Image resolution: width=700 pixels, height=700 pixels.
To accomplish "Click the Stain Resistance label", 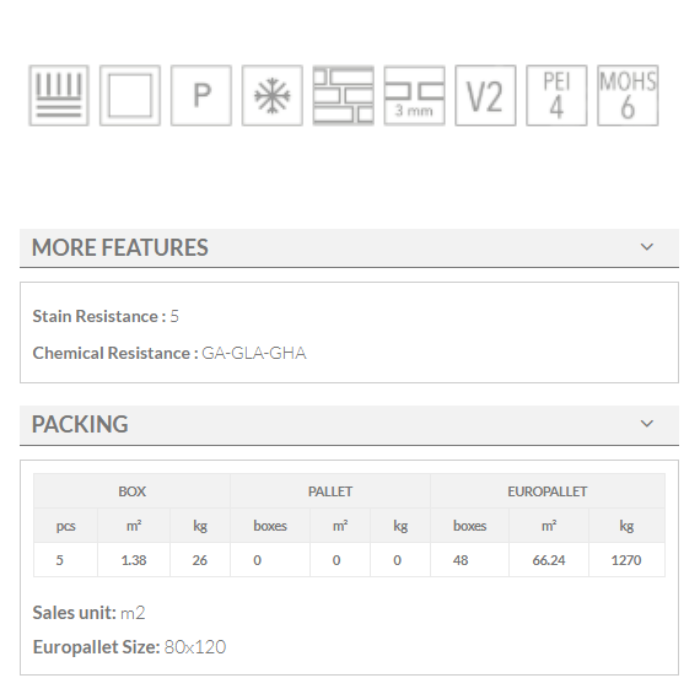I will (97, 316).
